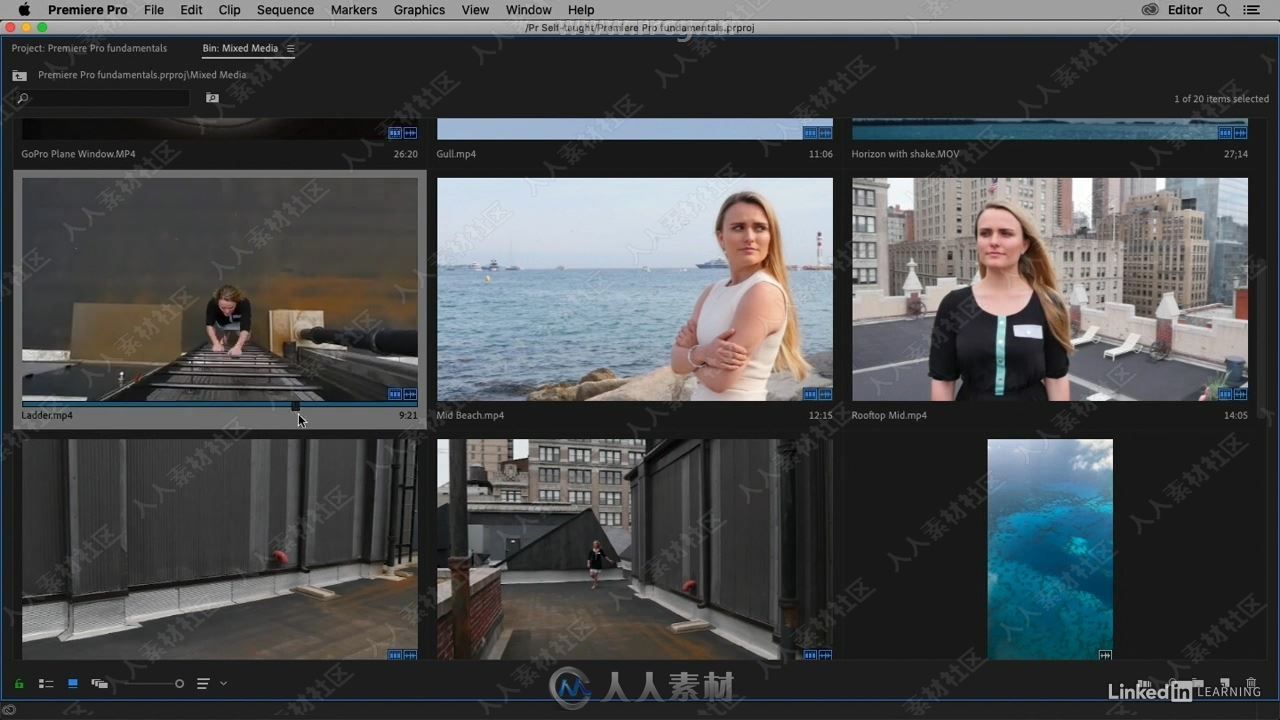Click the status bar icon at window bottom-left
The width and height of the screenshot is (1280, 720).
pos(9,710)
